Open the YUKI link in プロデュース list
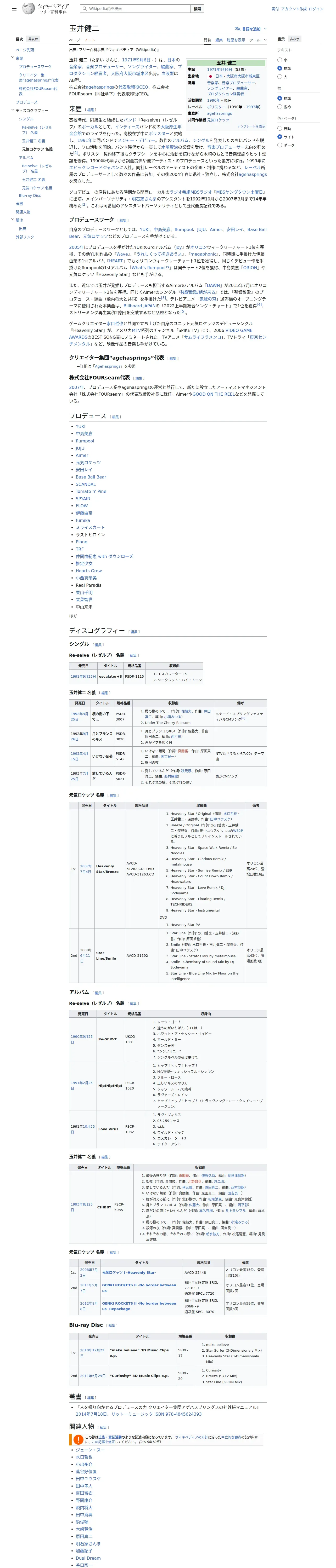Image resolution: width=336 pixels, height=1568 pixels. coord(81,427)
